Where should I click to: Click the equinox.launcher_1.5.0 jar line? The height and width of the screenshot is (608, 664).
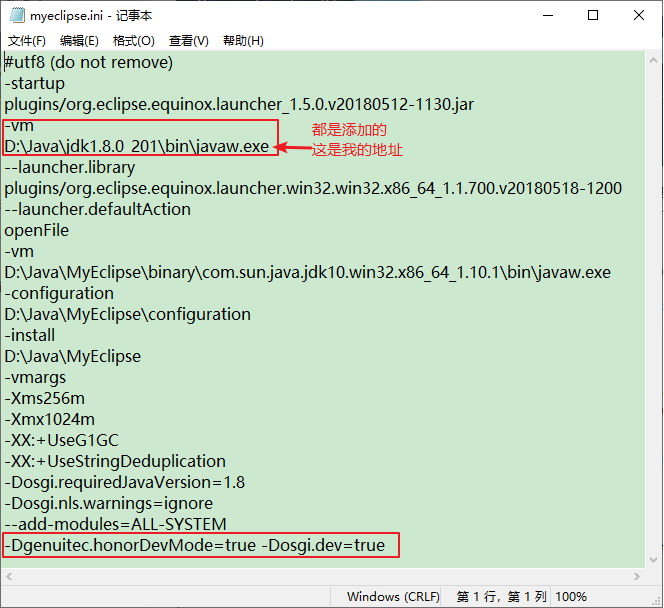click(239, 104)
